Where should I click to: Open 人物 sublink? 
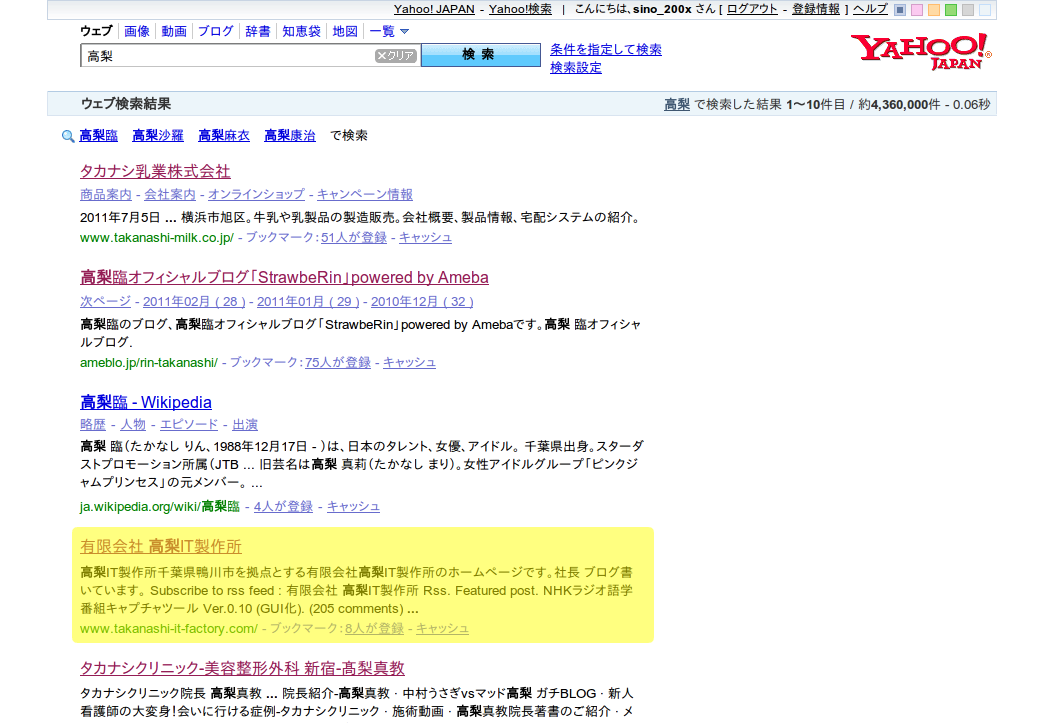[133, 425]
